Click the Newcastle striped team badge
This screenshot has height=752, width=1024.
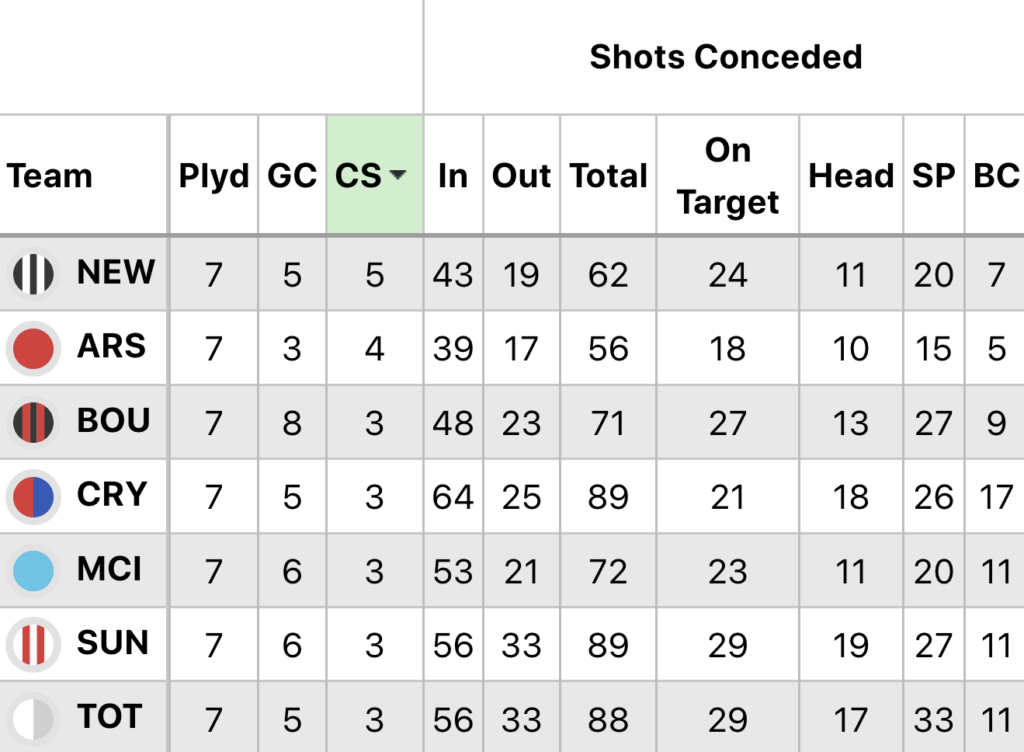(34, 274)
